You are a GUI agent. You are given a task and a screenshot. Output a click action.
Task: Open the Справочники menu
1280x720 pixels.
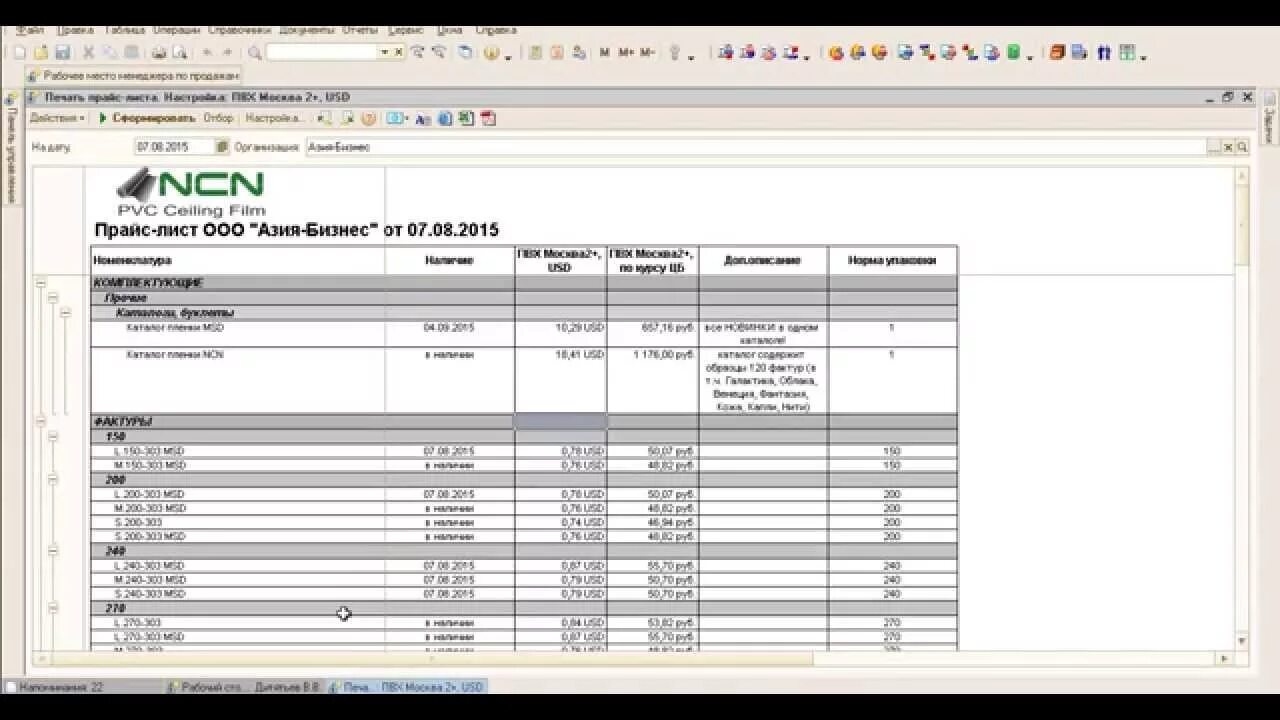point(238,30)
